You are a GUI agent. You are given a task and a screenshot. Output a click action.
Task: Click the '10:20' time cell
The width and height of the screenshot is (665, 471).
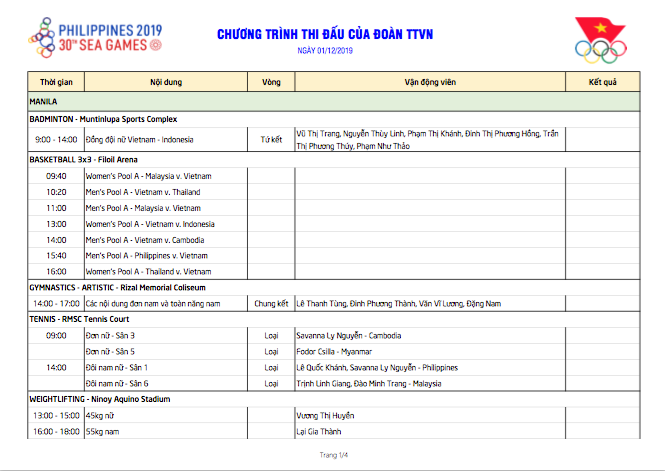56,192
